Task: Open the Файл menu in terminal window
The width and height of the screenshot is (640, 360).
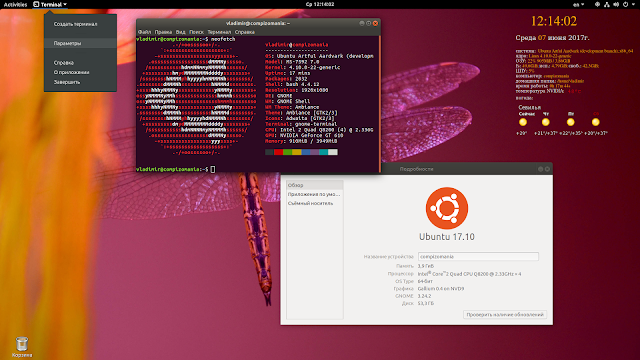Action: pyautogui.click(x=144, y=32)
